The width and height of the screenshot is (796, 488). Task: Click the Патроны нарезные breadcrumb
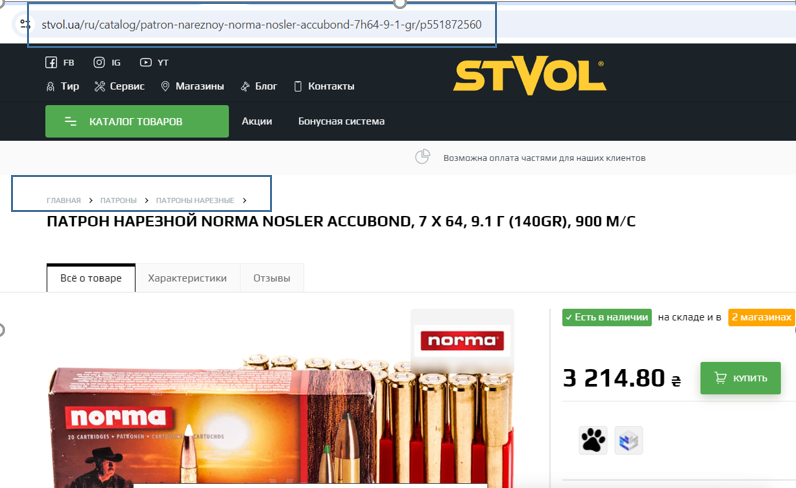(195, 201)
